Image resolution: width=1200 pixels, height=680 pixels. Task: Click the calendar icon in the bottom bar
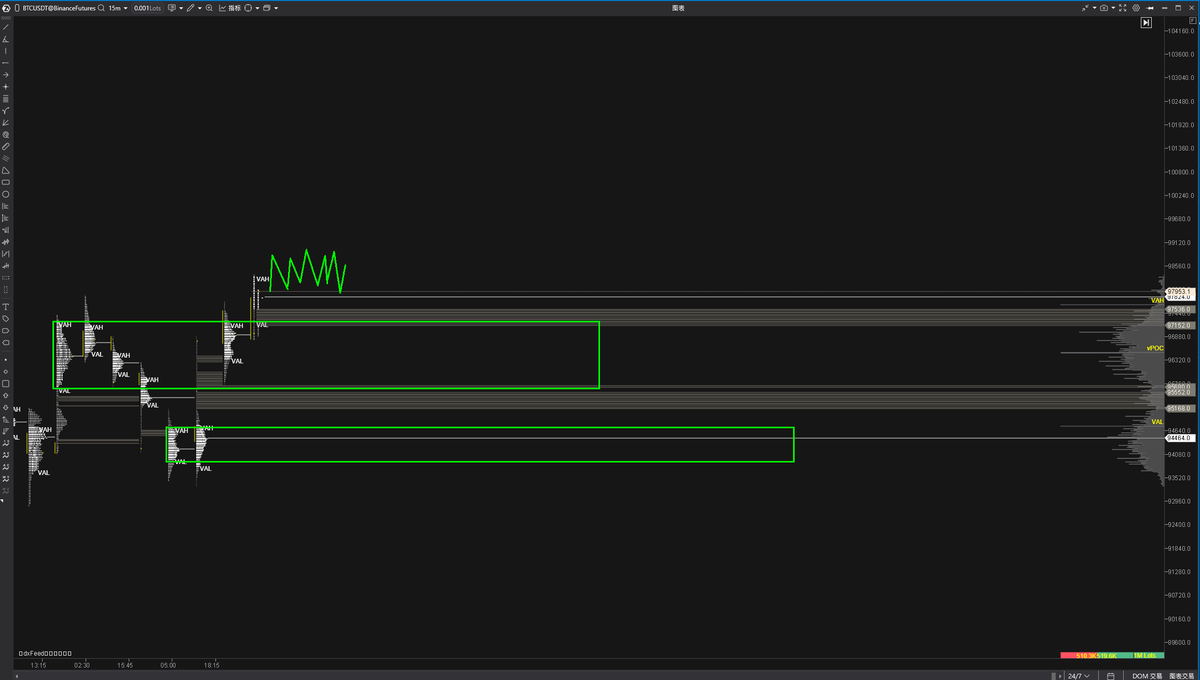coord(1110,675)
